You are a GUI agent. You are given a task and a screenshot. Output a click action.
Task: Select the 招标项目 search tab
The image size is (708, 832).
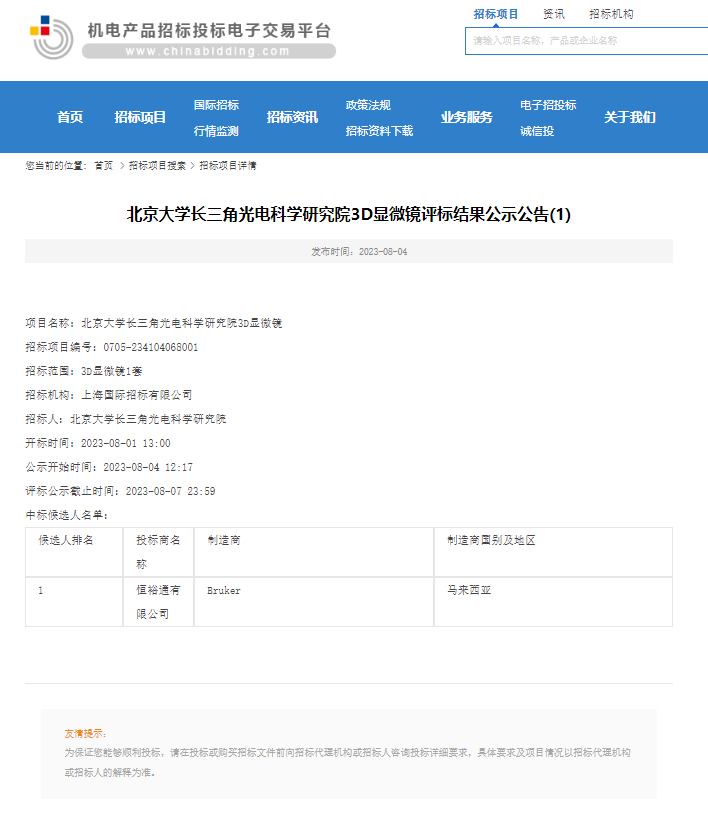(x=496, y=14)
